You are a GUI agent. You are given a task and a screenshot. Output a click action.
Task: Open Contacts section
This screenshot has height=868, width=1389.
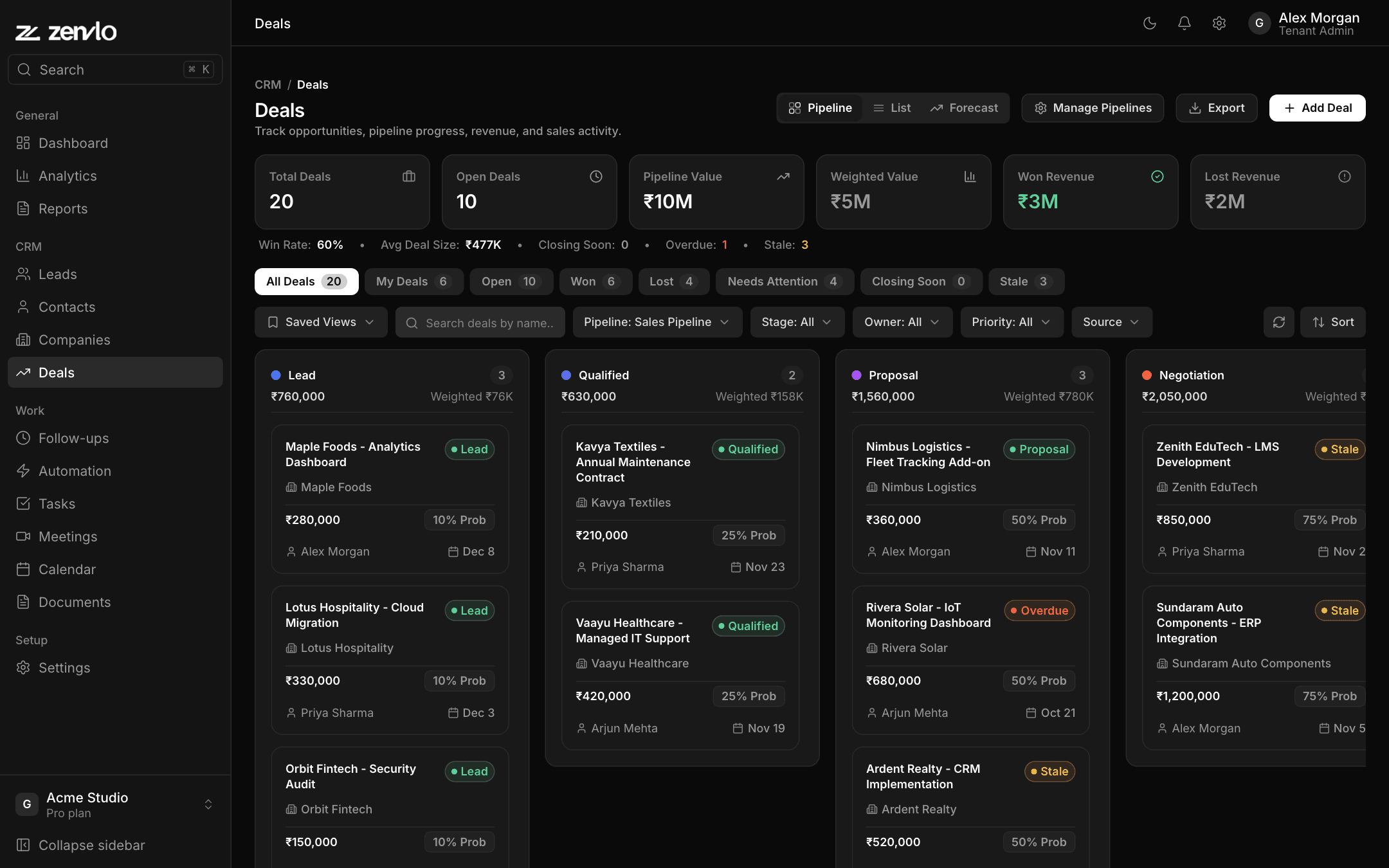pos(115,307)
